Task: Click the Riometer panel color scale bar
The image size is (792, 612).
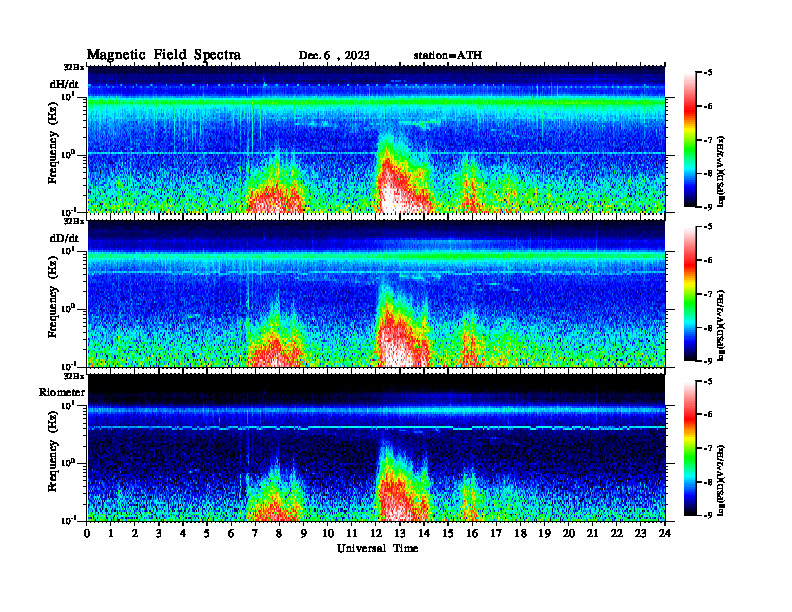Action: [689, 448]
